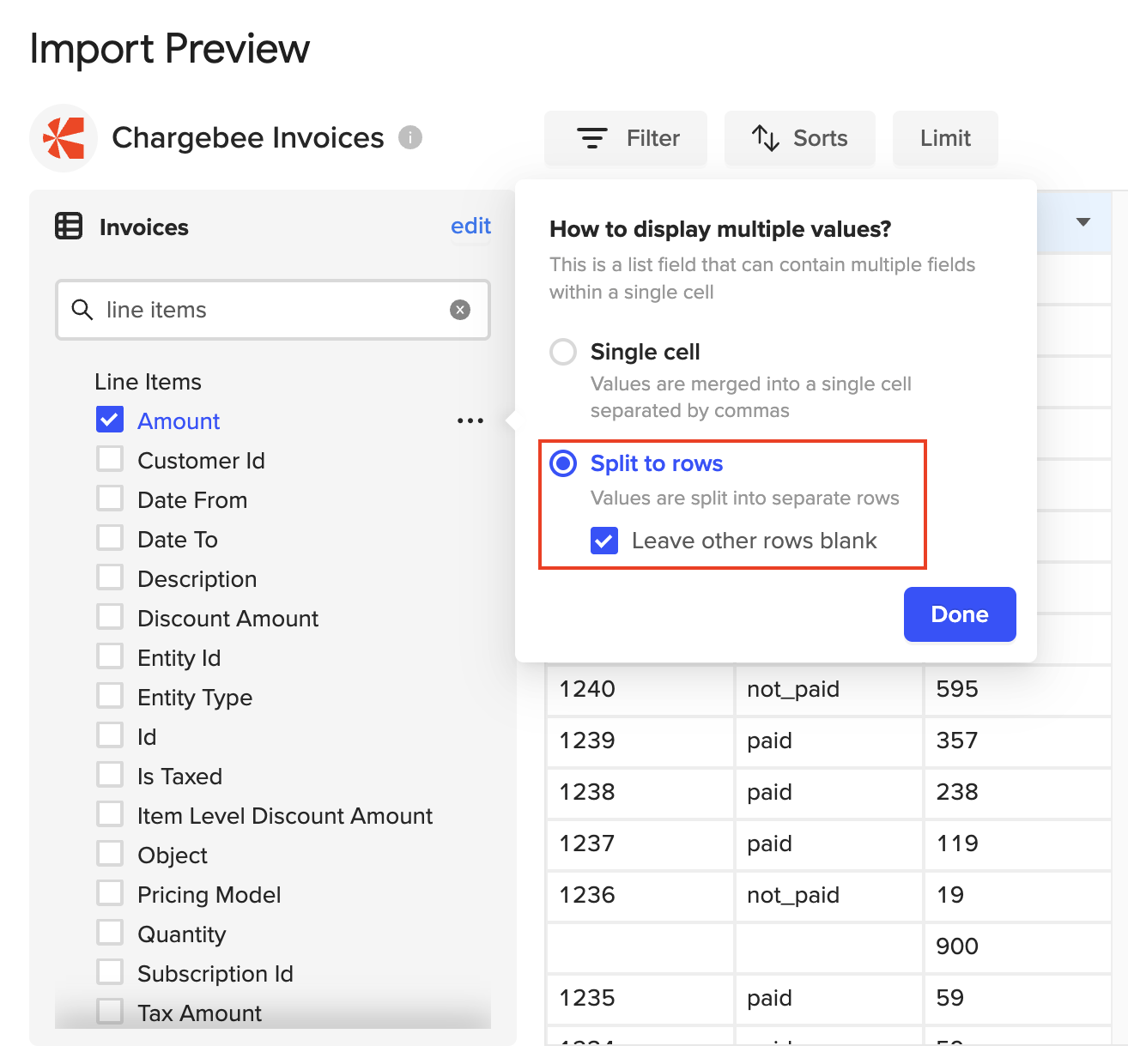Enable the Customer Id checkbox
This screenshot has width=1128, height=1064.
point(110,460)
